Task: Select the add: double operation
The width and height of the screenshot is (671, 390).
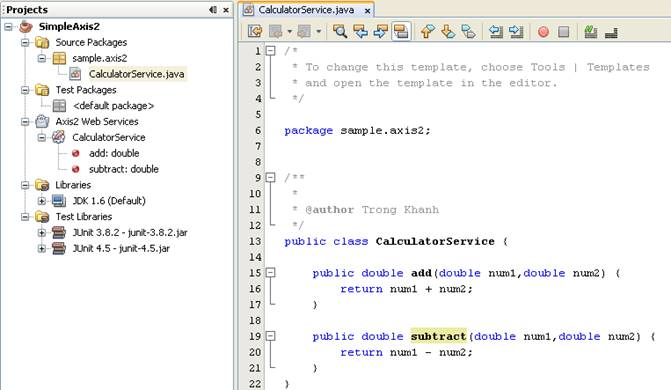Action: pos(114,153)
